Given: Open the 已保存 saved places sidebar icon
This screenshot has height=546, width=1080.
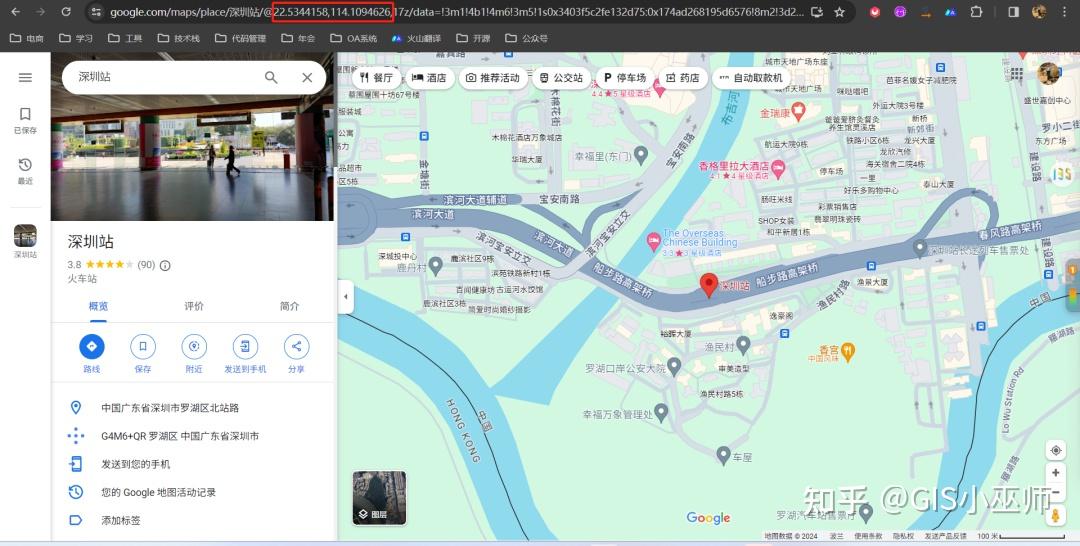Looking at the screenshot, I should 25,120.
